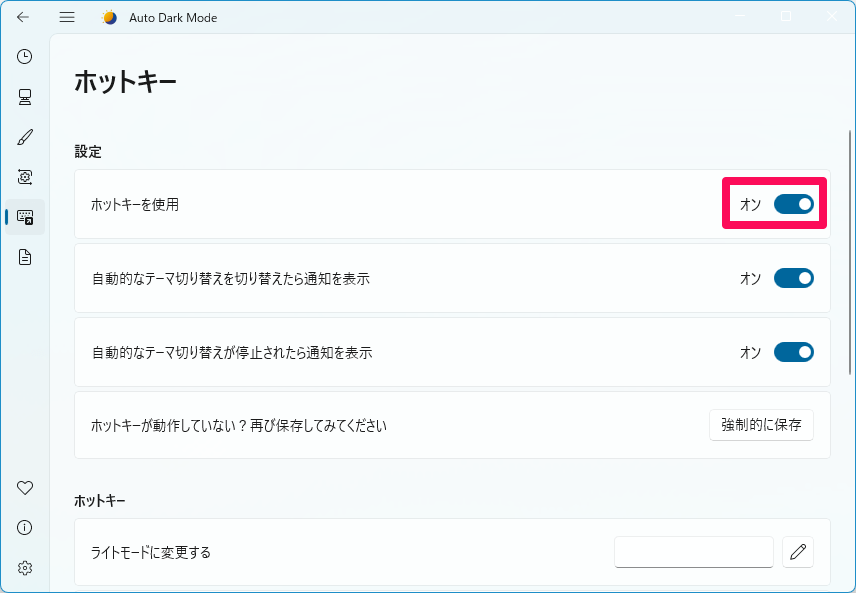This screenshot has width=856, height=593.
Task: Turn off the ホットキーを使用 toggle
Action: [793, 204]
